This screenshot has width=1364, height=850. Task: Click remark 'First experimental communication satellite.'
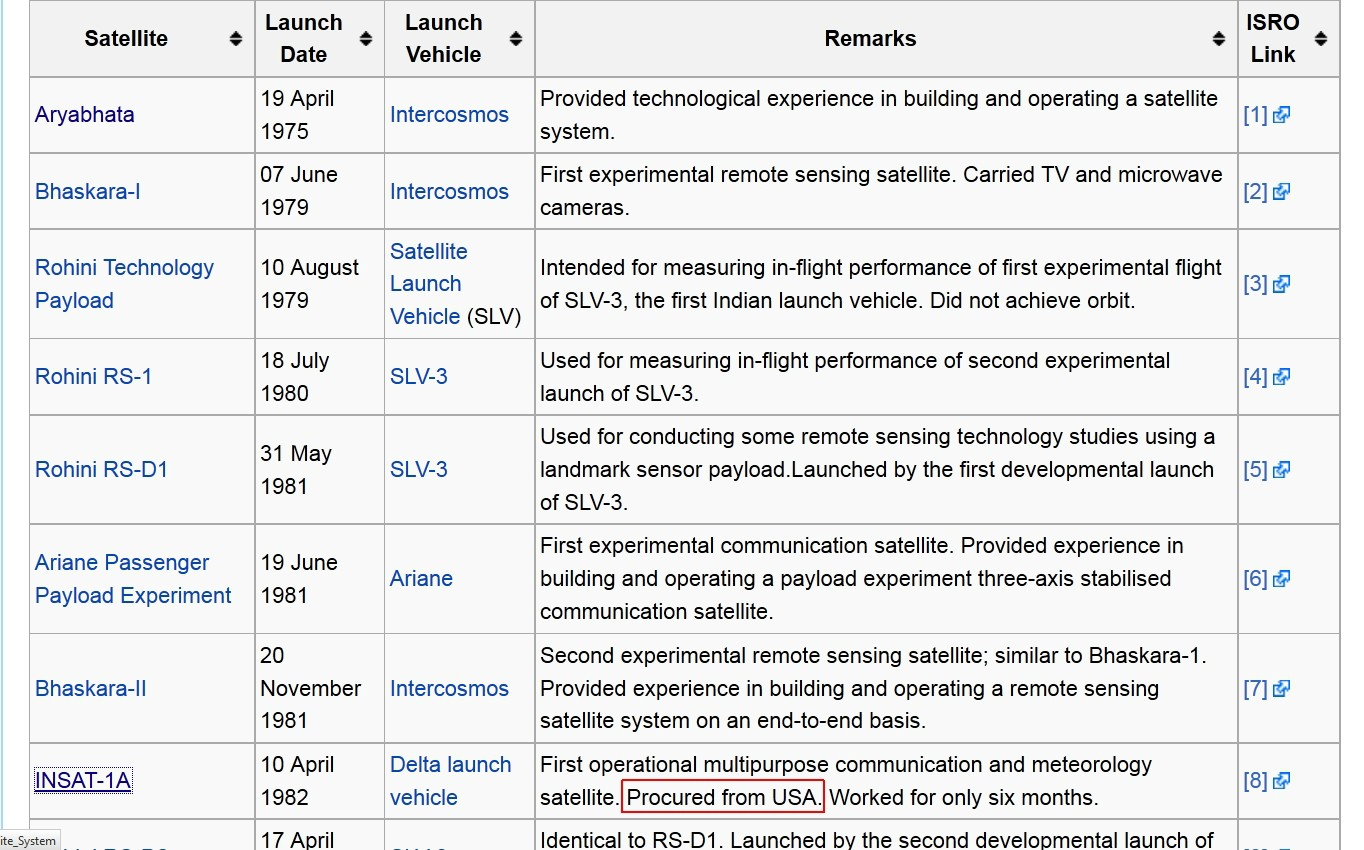pos(745,546)
